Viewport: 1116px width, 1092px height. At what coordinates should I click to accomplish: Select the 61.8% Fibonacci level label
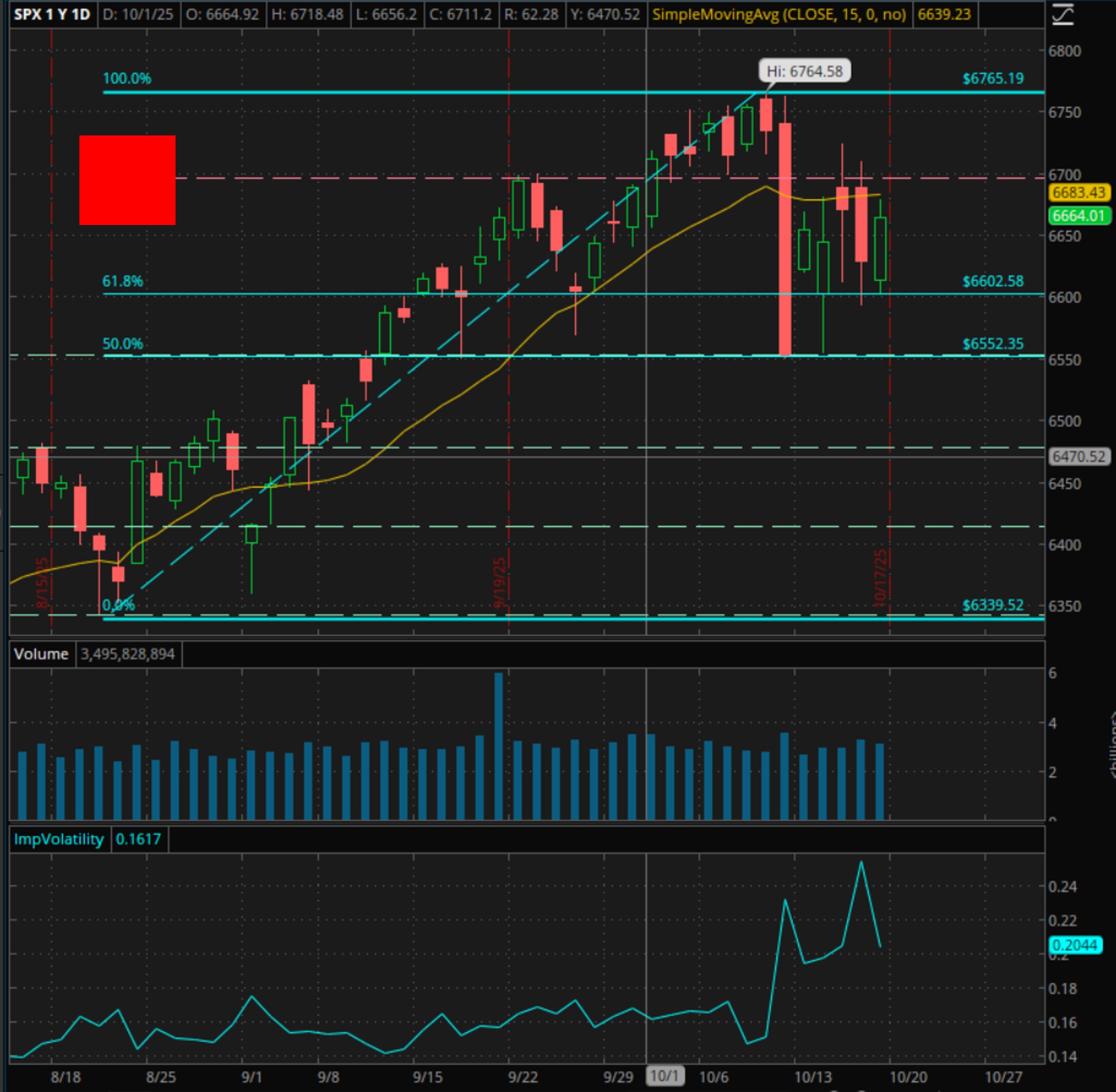click(122, 281)
